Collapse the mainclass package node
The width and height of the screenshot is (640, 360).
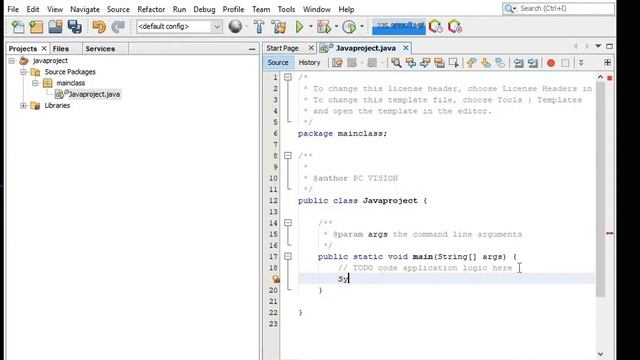pos(36,83)
